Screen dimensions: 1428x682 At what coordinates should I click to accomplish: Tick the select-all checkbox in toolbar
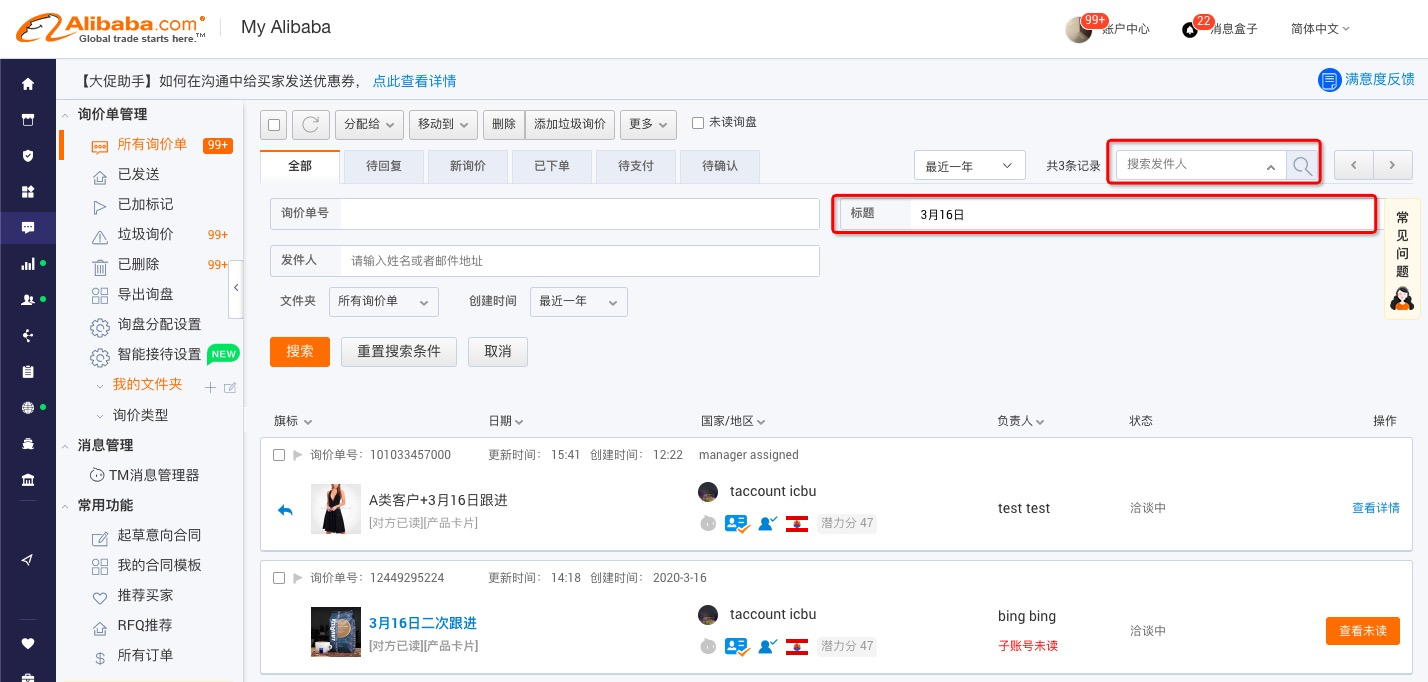pyautogui.click(x=275, y=125)
